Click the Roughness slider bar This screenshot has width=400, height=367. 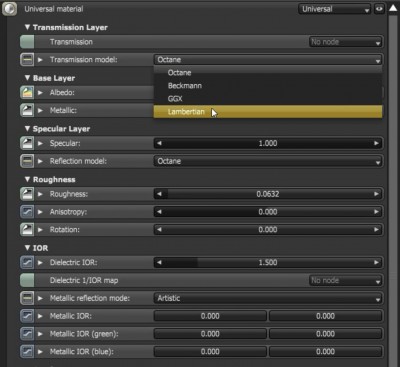tap(268, 194)
